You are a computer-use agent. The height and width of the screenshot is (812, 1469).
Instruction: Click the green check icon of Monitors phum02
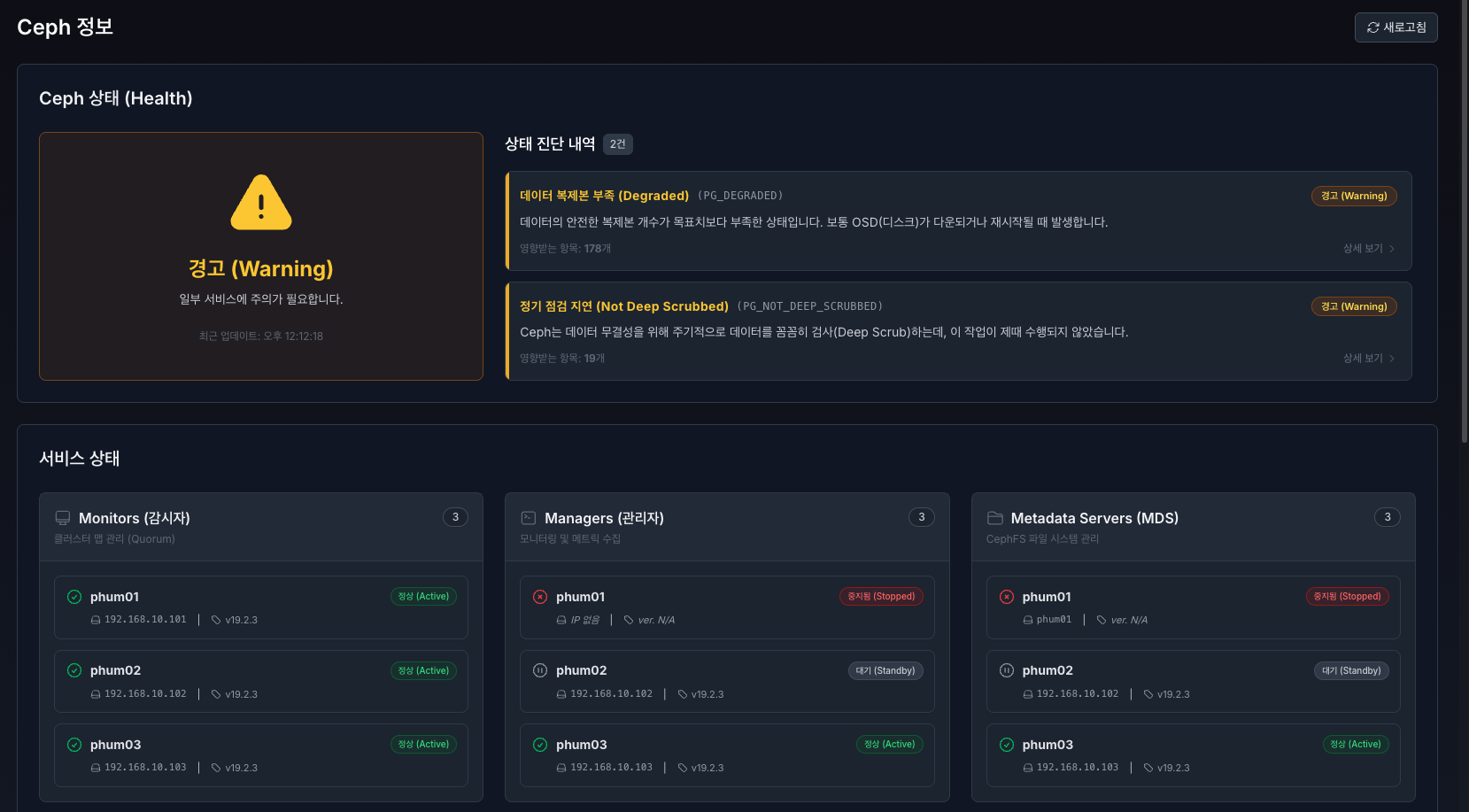(x=74, y=670)
